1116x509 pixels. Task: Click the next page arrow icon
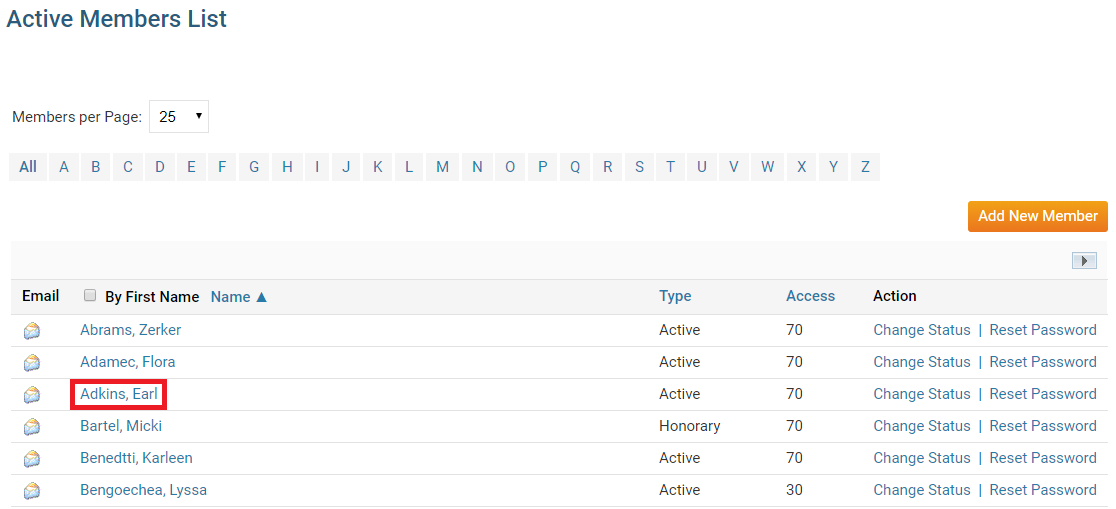[1084, 260]
